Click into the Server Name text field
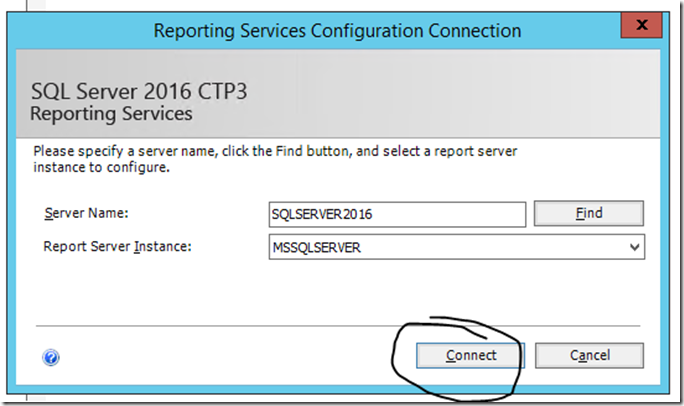 point(396,214)
